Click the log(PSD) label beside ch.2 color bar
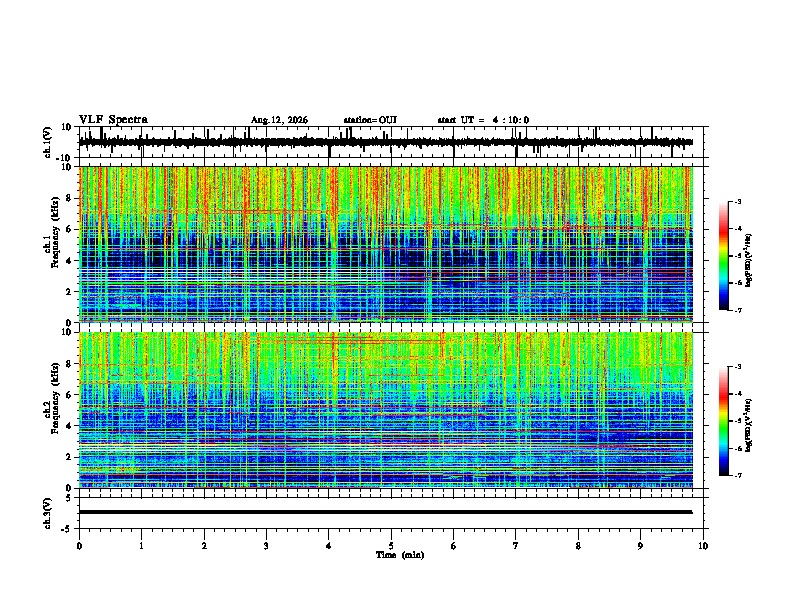The width and height of the screenshot is (792, 612). pos(749,425)
